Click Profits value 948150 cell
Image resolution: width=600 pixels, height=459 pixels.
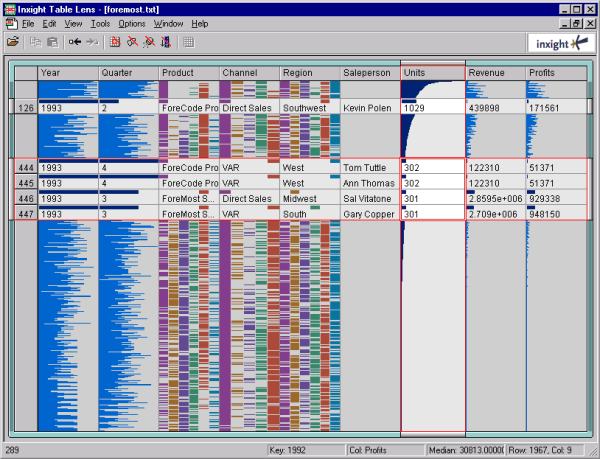click(556, 214)
